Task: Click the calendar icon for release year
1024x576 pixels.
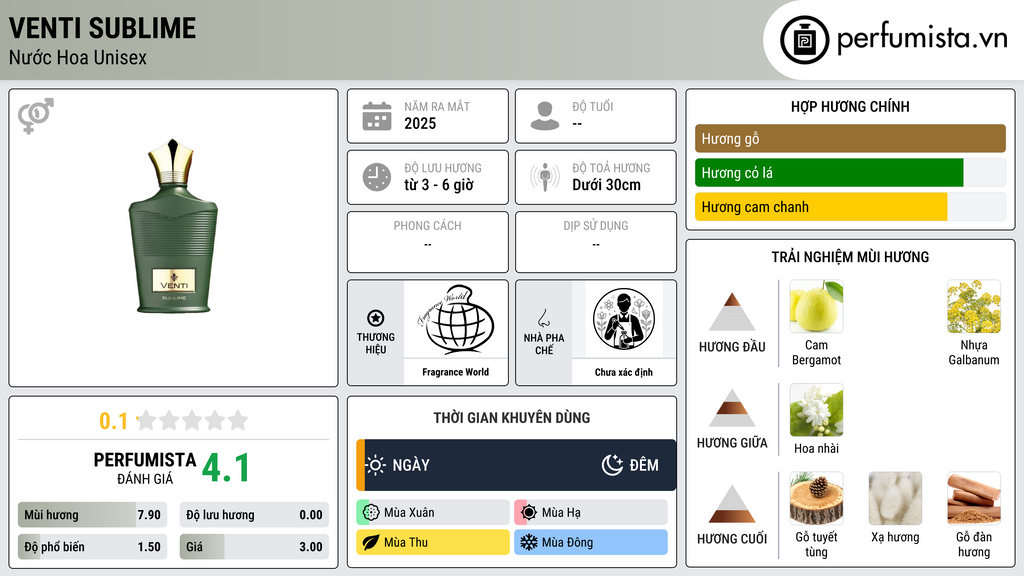Action: 377,116
